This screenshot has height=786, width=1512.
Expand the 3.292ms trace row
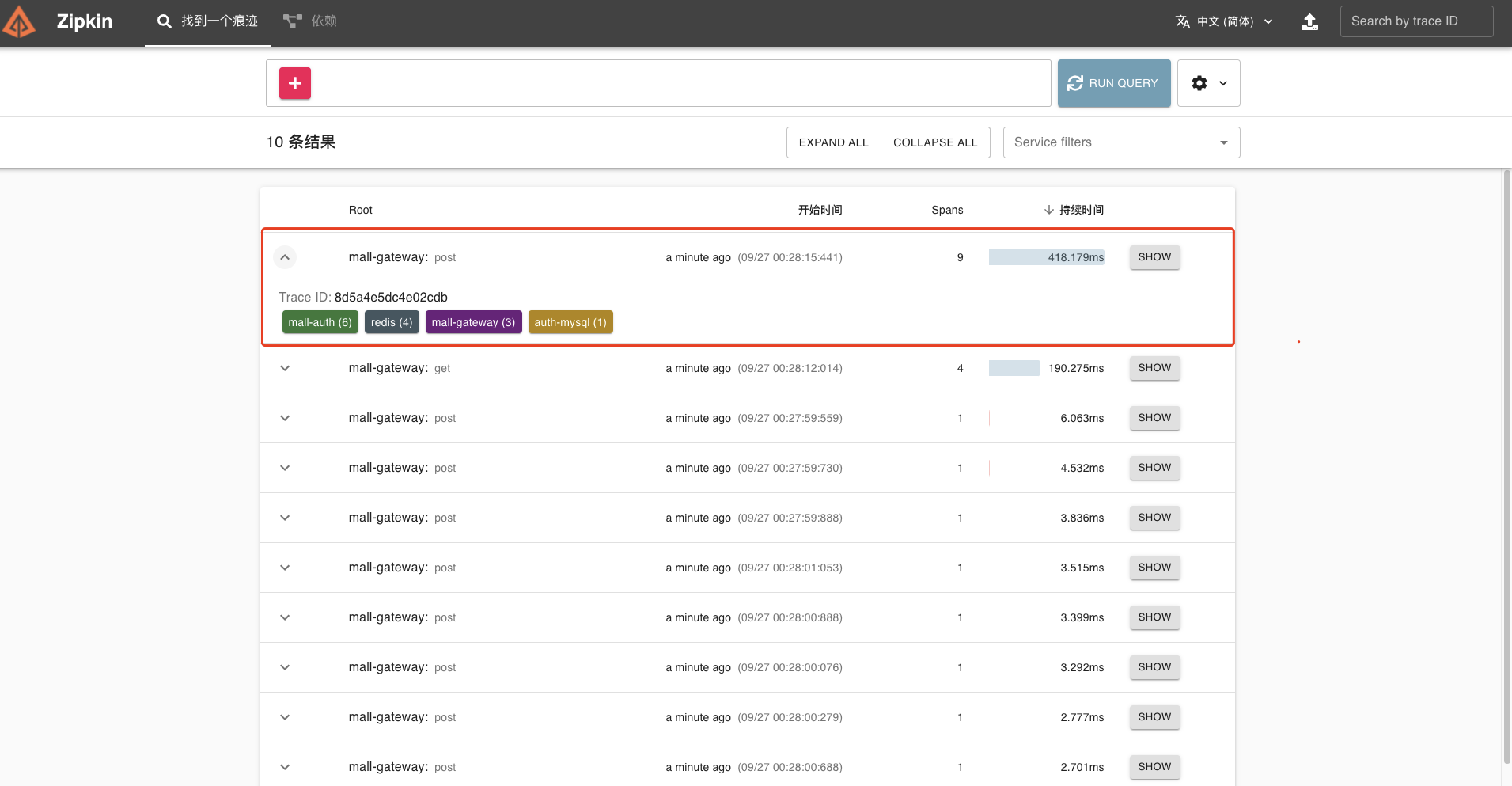click(285, 667)
